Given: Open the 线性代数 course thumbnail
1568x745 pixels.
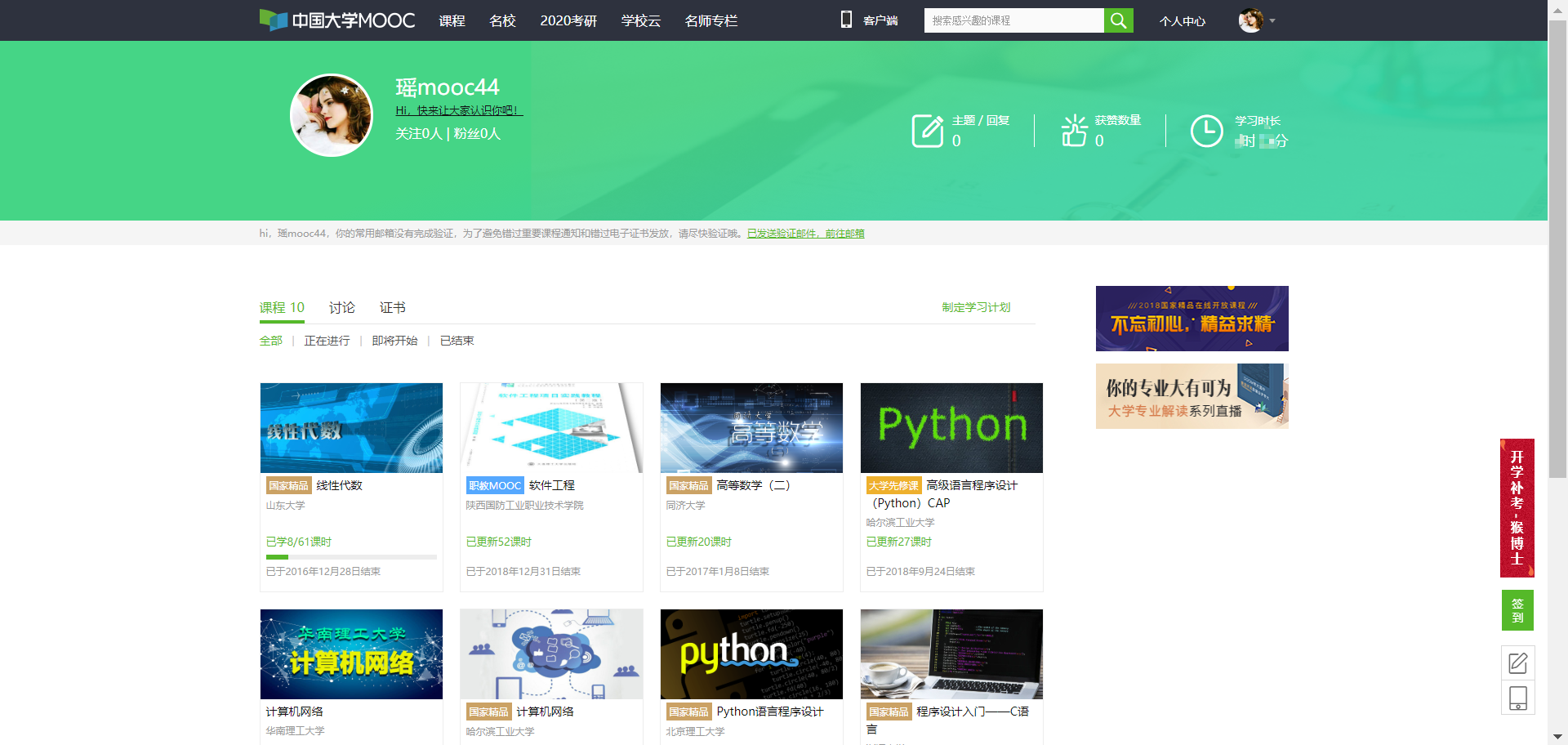Looking at the screenshot, I should 351,428.
